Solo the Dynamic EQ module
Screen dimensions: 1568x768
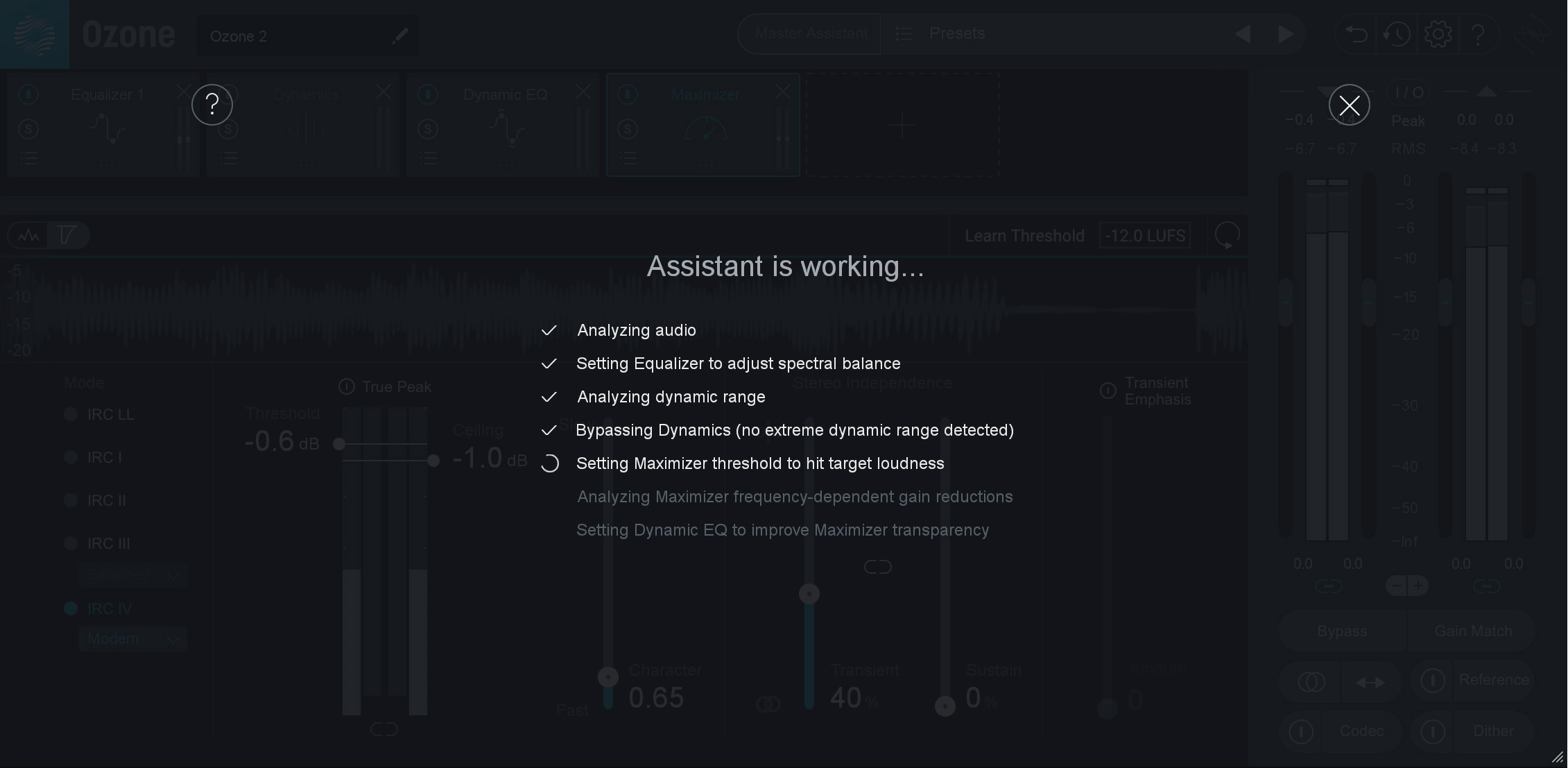[x=428, y=129]
